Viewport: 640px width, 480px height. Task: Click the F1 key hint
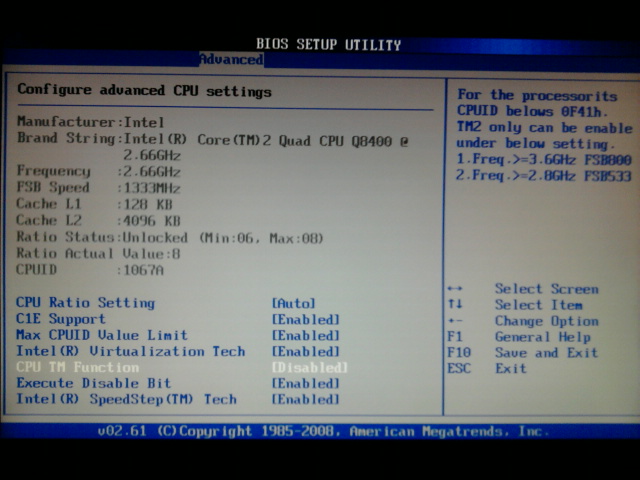(455, 337)
